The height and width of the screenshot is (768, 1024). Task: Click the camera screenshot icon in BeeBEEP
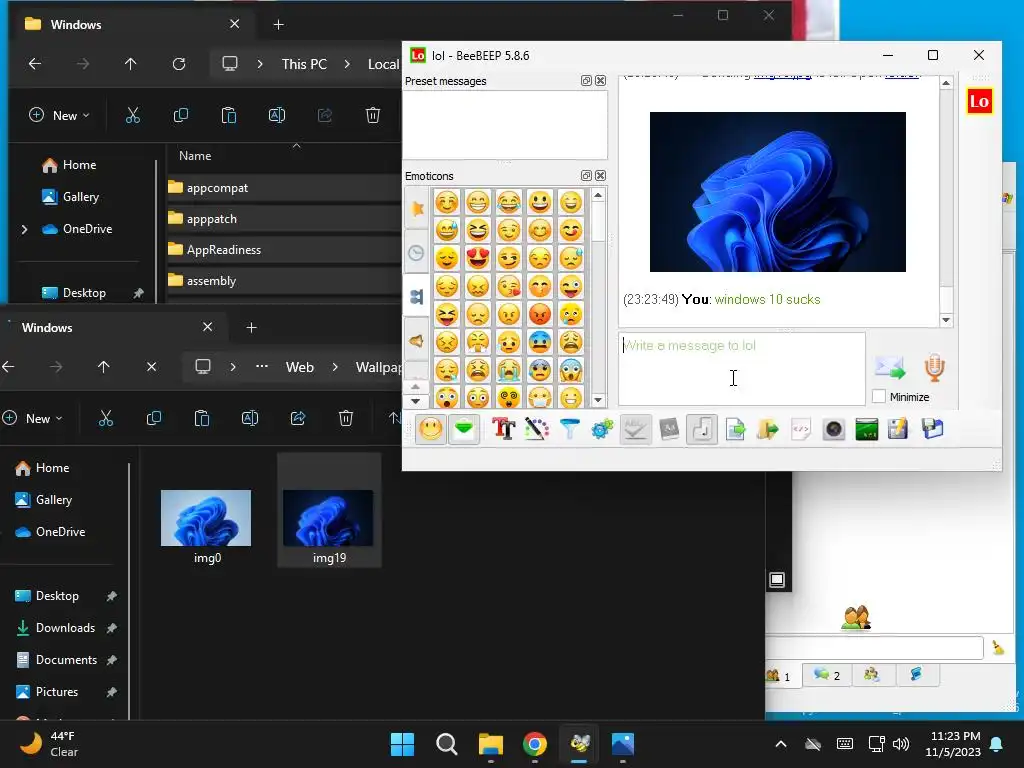pos(834,429)
